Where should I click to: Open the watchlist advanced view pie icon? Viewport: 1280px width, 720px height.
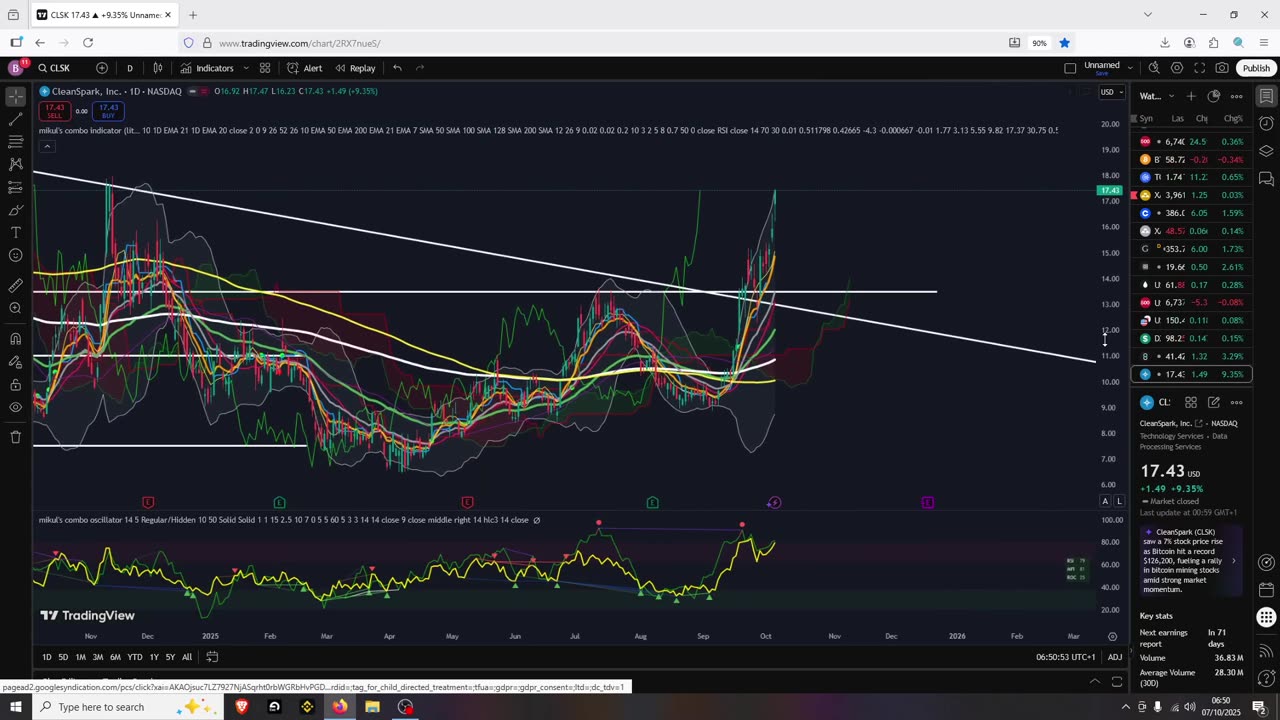1214,96
